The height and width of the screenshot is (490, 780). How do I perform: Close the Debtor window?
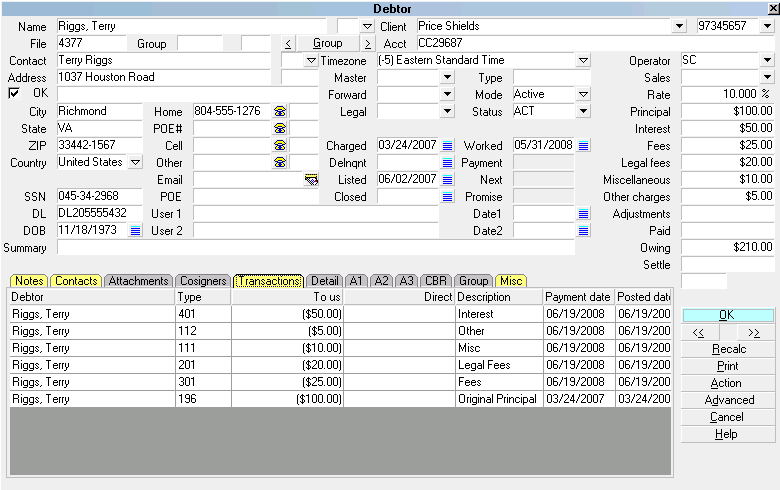774,8
